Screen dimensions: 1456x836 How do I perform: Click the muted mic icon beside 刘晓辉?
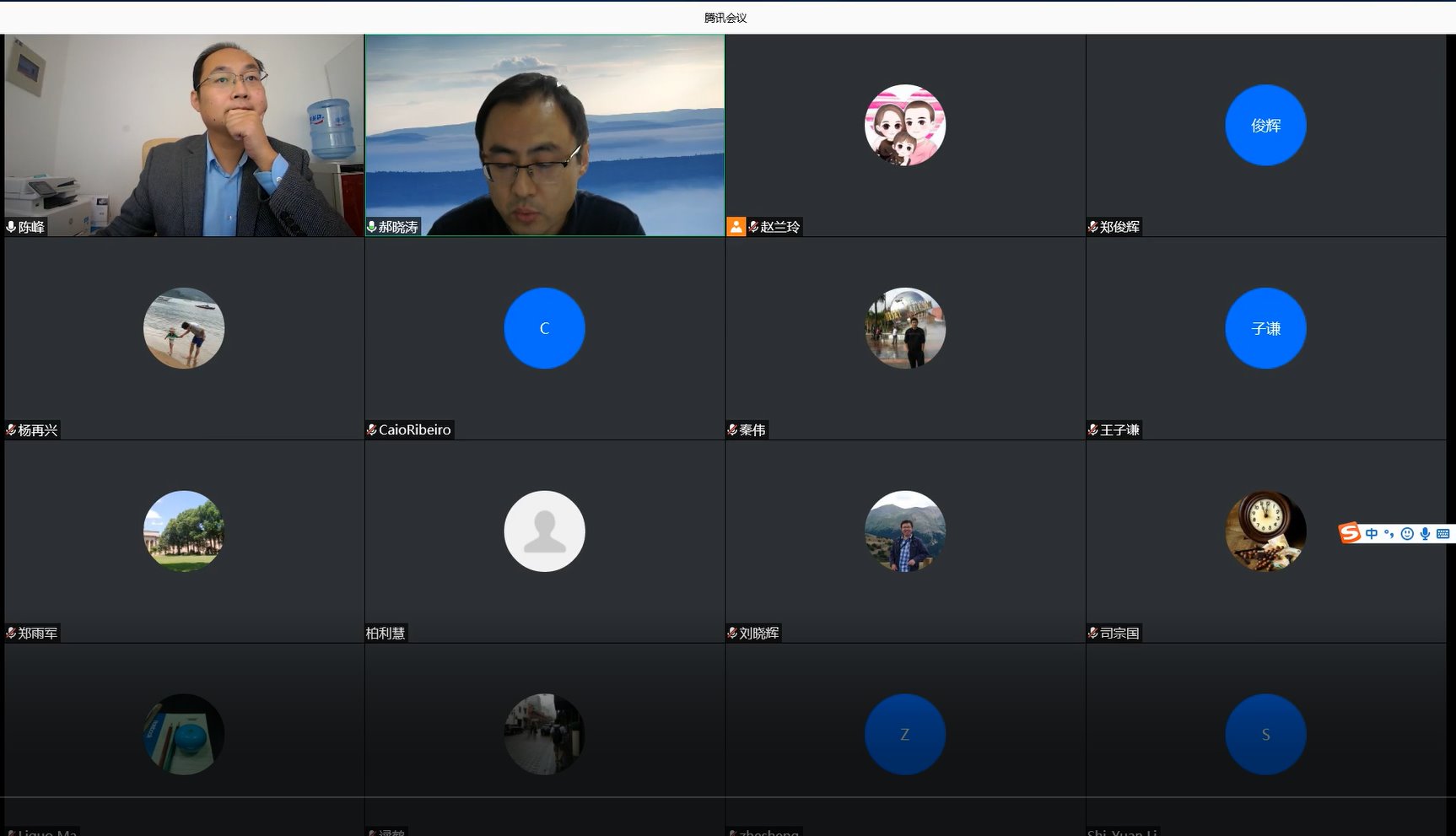tap(732, 634)
